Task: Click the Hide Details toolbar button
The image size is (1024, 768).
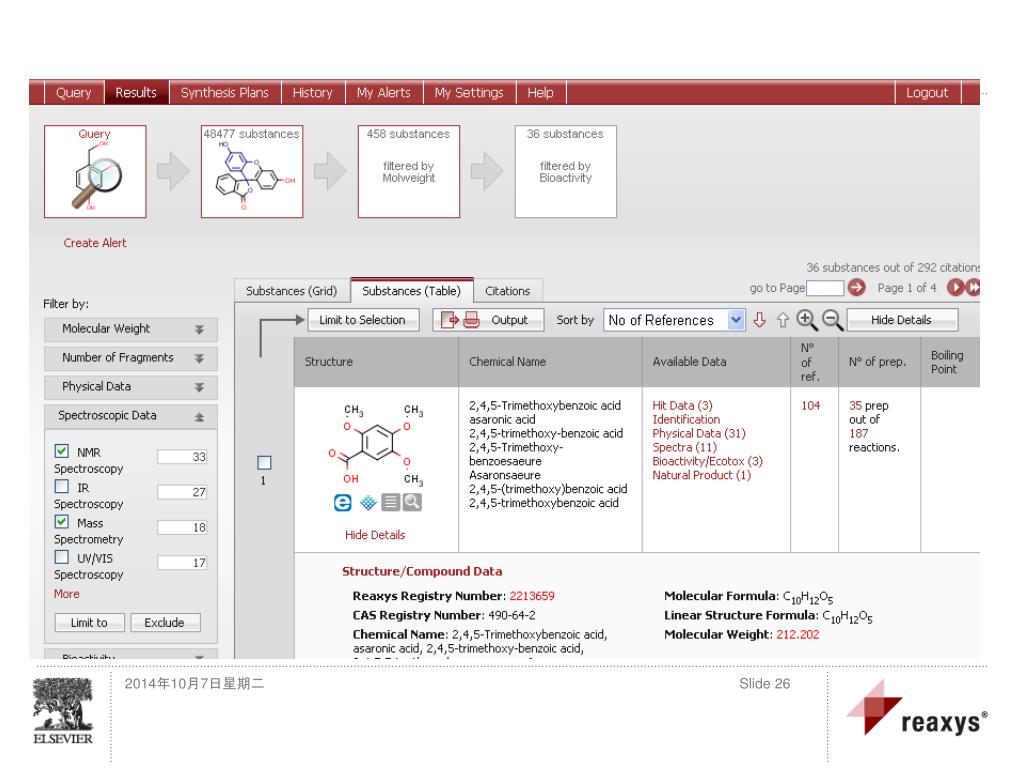Action: (x=901, y=320)
